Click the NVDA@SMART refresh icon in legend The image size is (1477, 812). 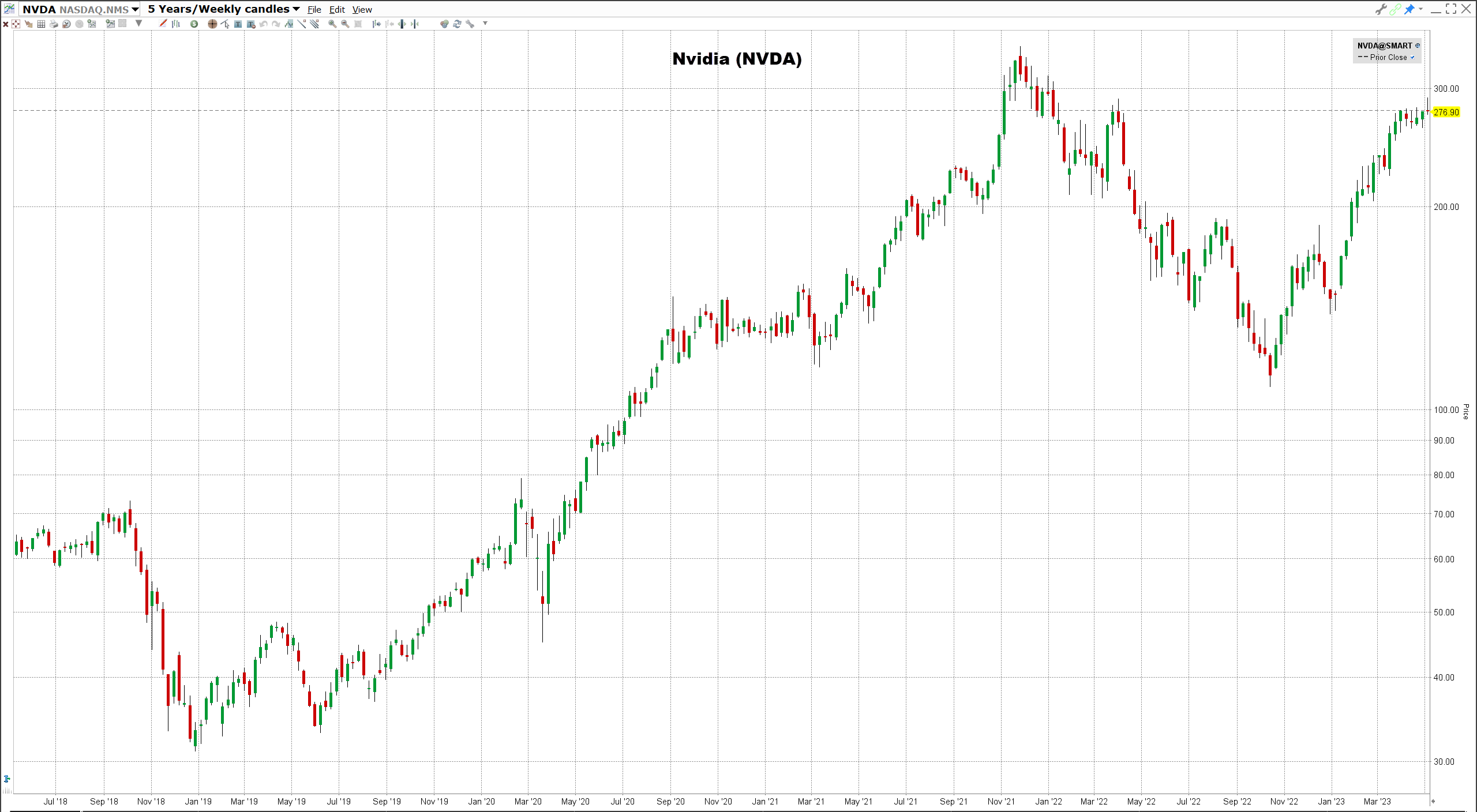tap(1418, 46)
